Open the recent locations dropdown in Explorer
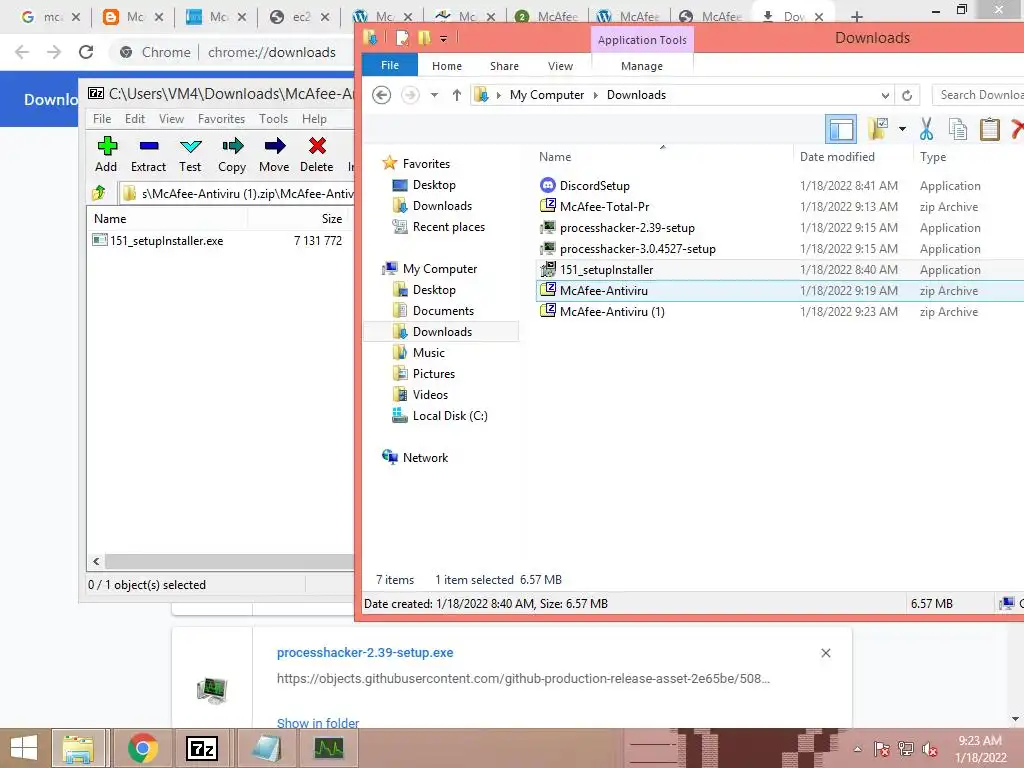Screen dimensions: 1024x768 pos(434,95)
